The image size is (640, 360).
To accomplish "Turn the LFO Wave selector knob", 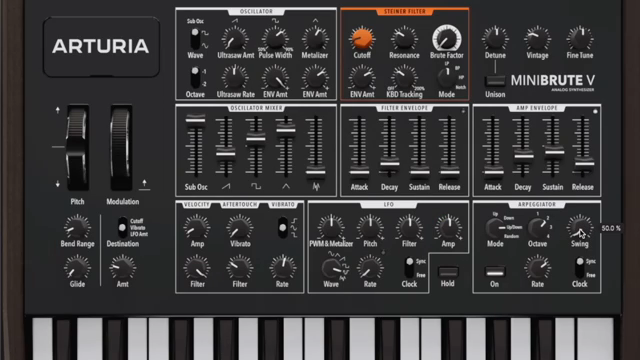I will (331, 269).
